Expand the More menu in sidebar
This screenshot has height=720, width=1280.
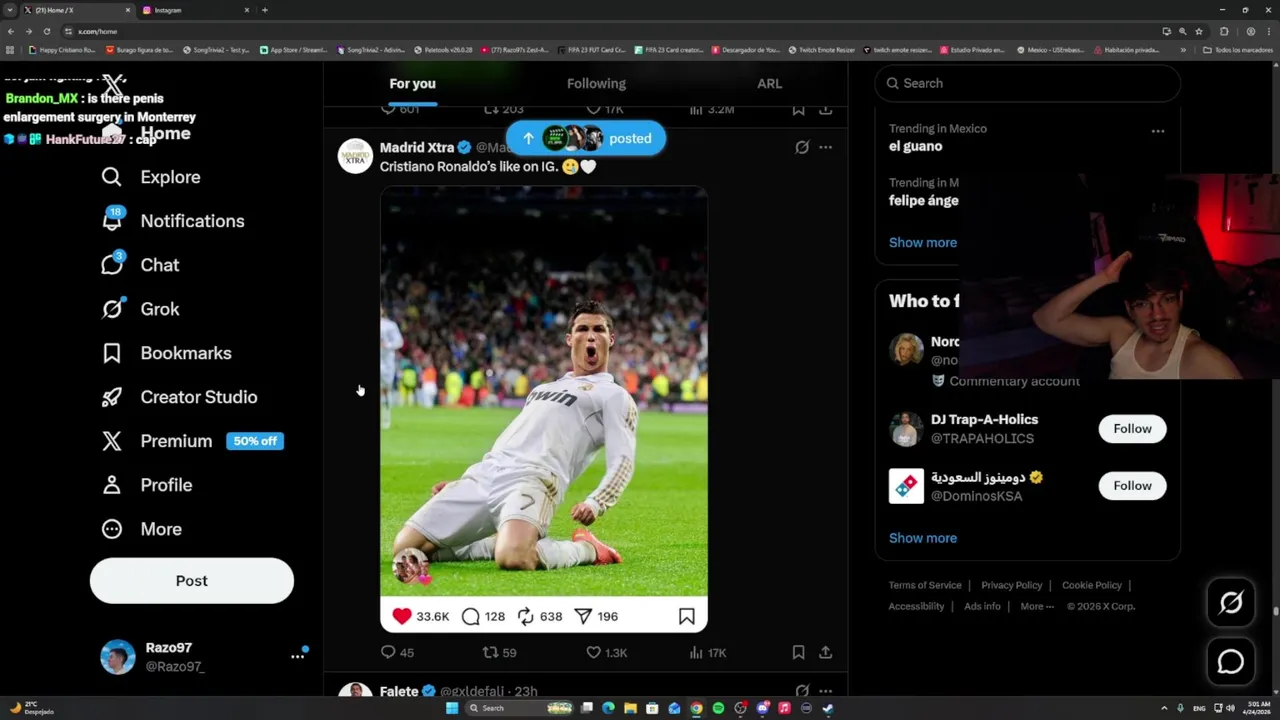click(141, 529)
